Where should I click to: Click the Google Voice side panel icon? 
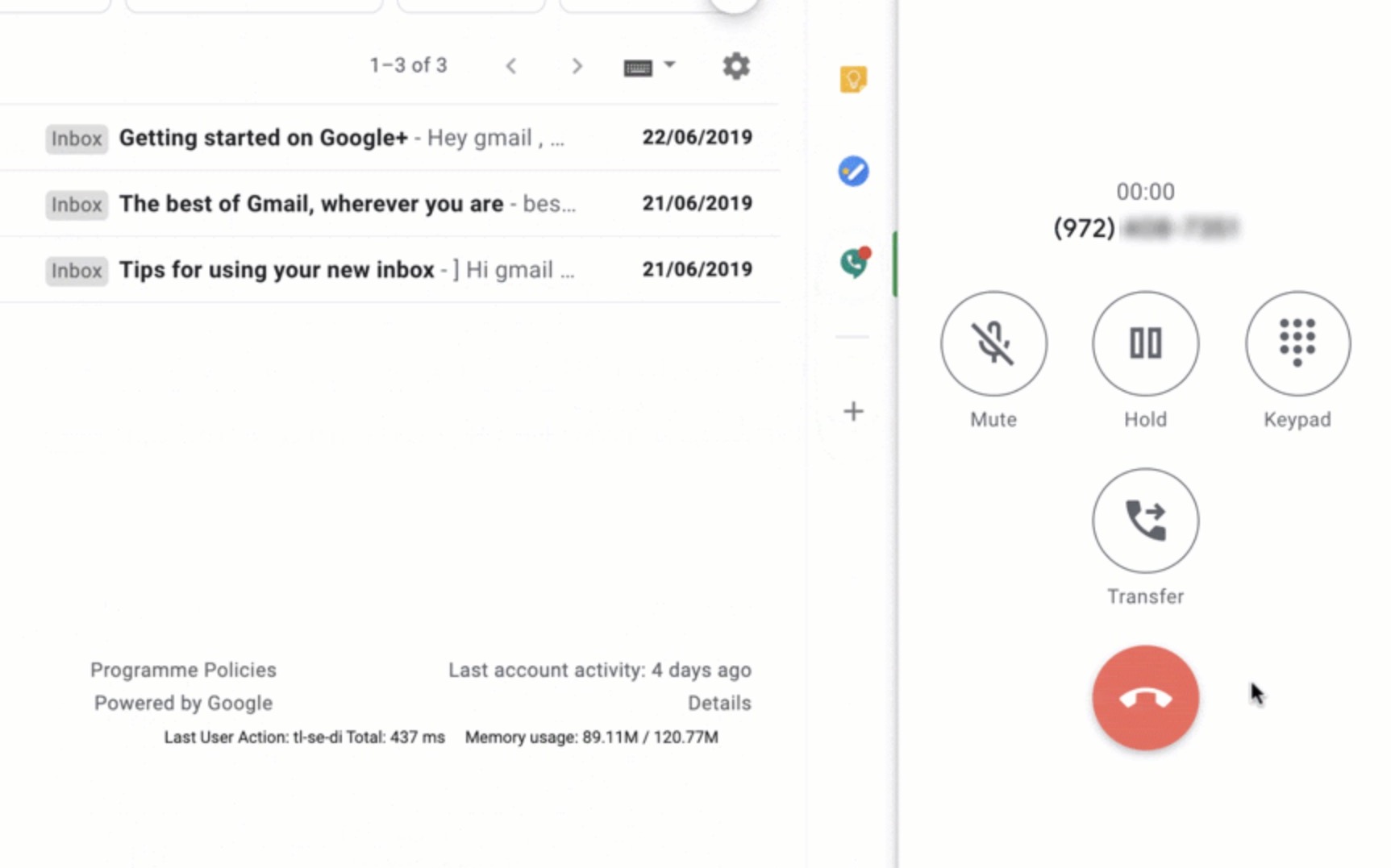pyautogui.click(x=855, y=263)
